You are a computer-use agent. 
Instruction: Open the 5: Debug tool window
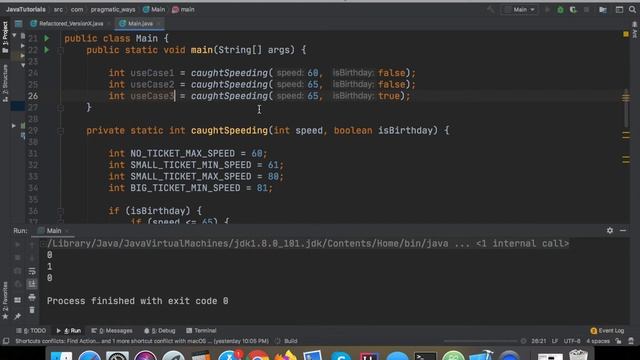coord(160,331)
